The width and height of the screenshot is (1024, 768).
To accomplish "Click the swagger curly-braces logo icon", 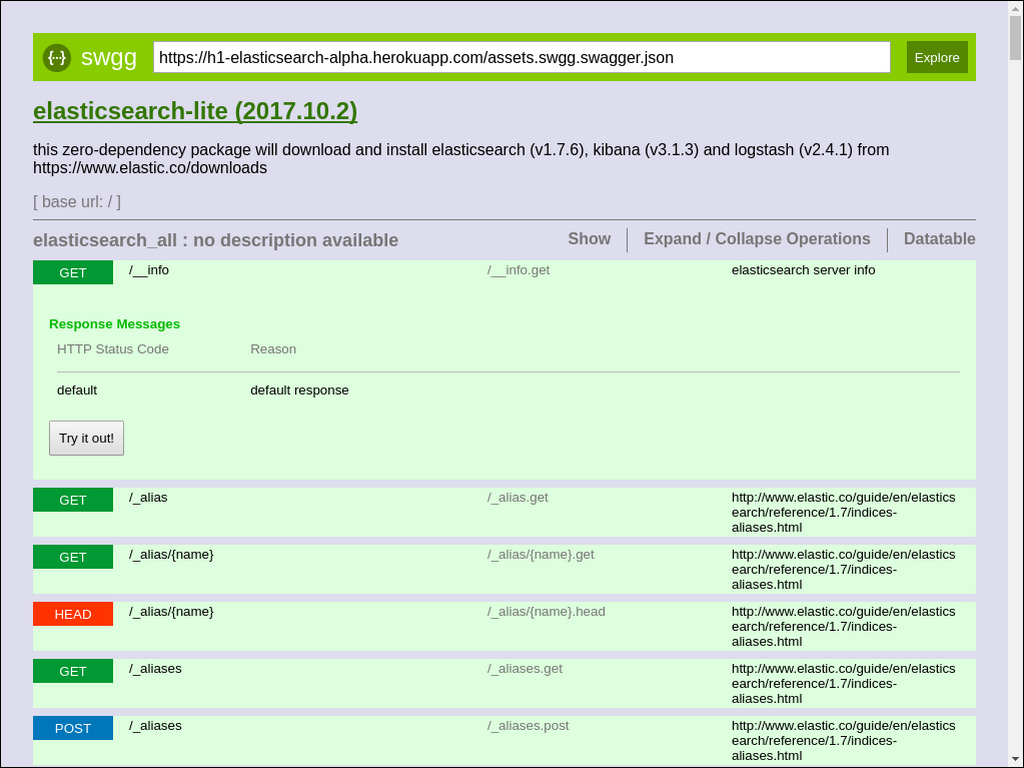I will point(57,57).
